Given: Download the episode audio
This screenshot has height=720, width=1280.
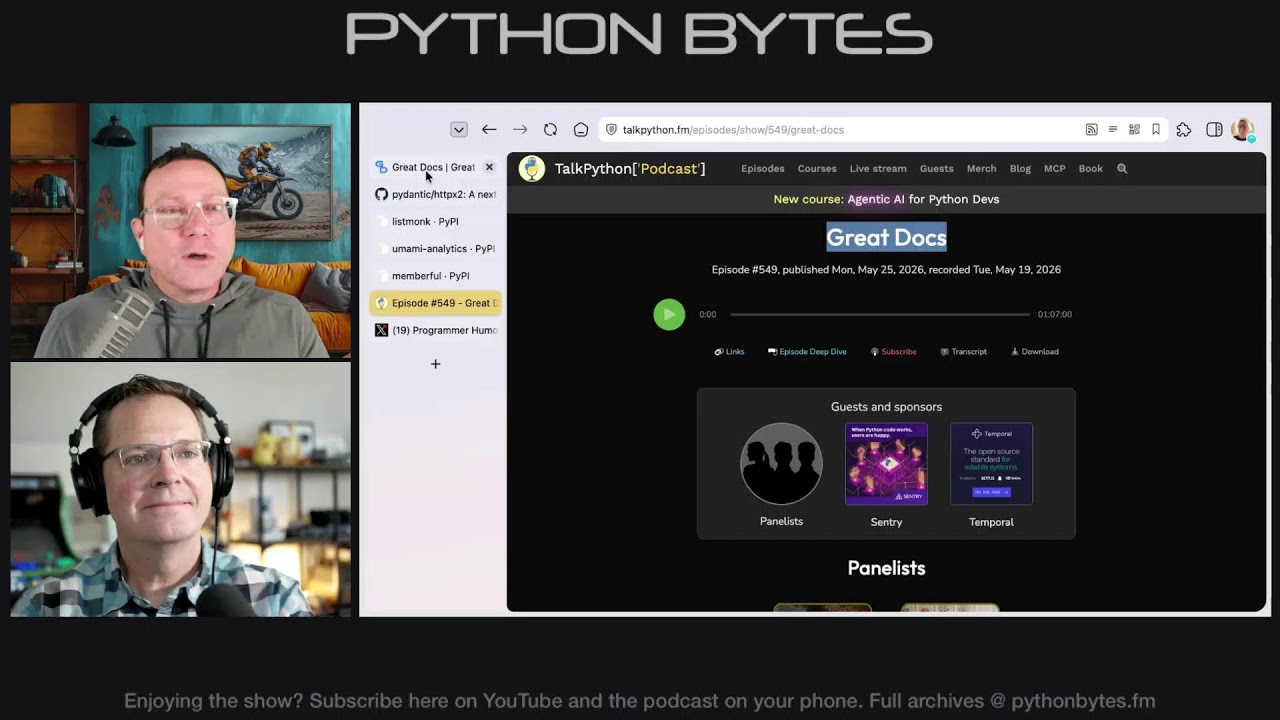Looking at the screenshot, I should [1034, 352].
